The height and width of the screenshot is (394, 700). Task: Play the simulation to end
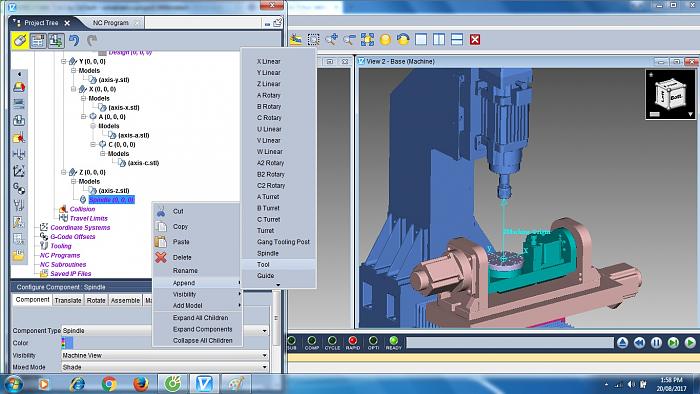690,343
